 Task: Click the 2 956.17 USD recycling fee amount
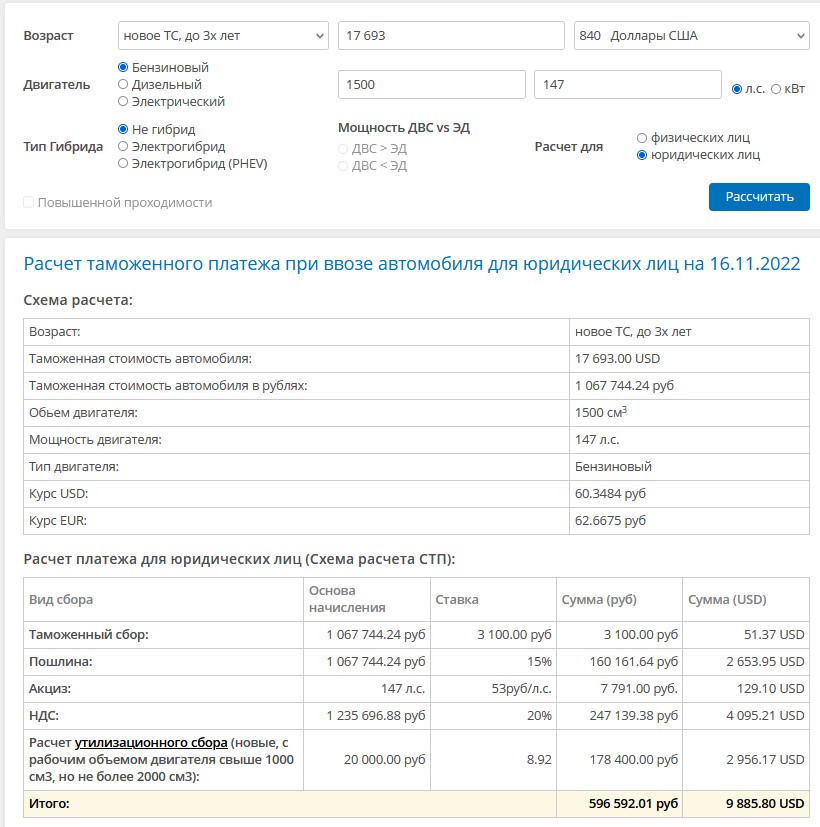click(765, 759)
